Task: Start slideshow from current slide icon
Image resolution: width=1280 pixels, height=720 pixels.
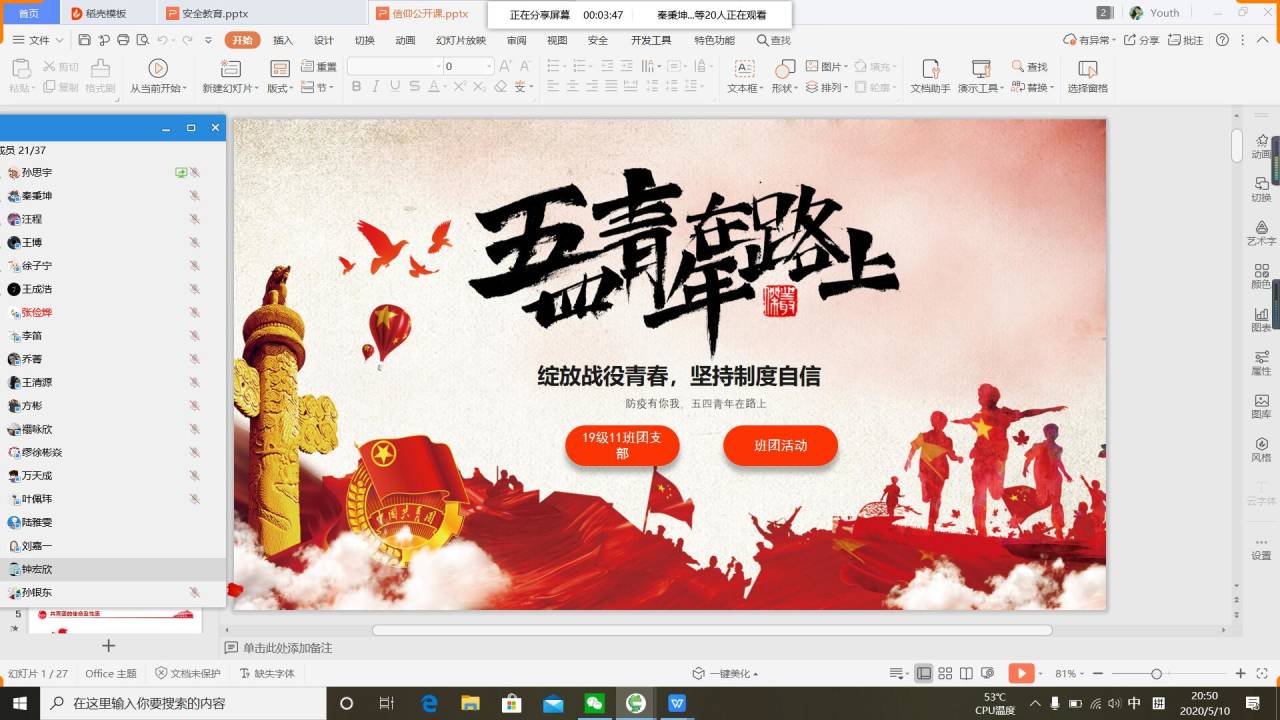Action: [157, 68]
